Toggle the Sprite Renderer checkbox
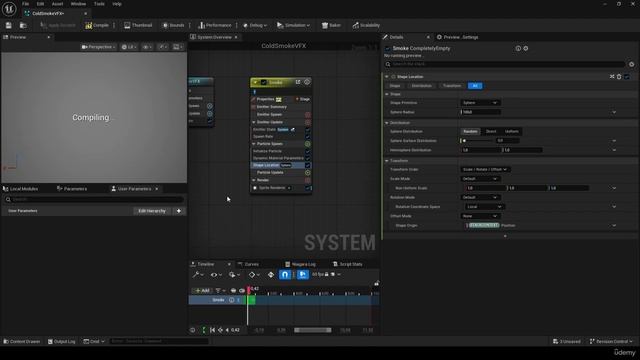640x360 pixels. (x=309, y=188)
